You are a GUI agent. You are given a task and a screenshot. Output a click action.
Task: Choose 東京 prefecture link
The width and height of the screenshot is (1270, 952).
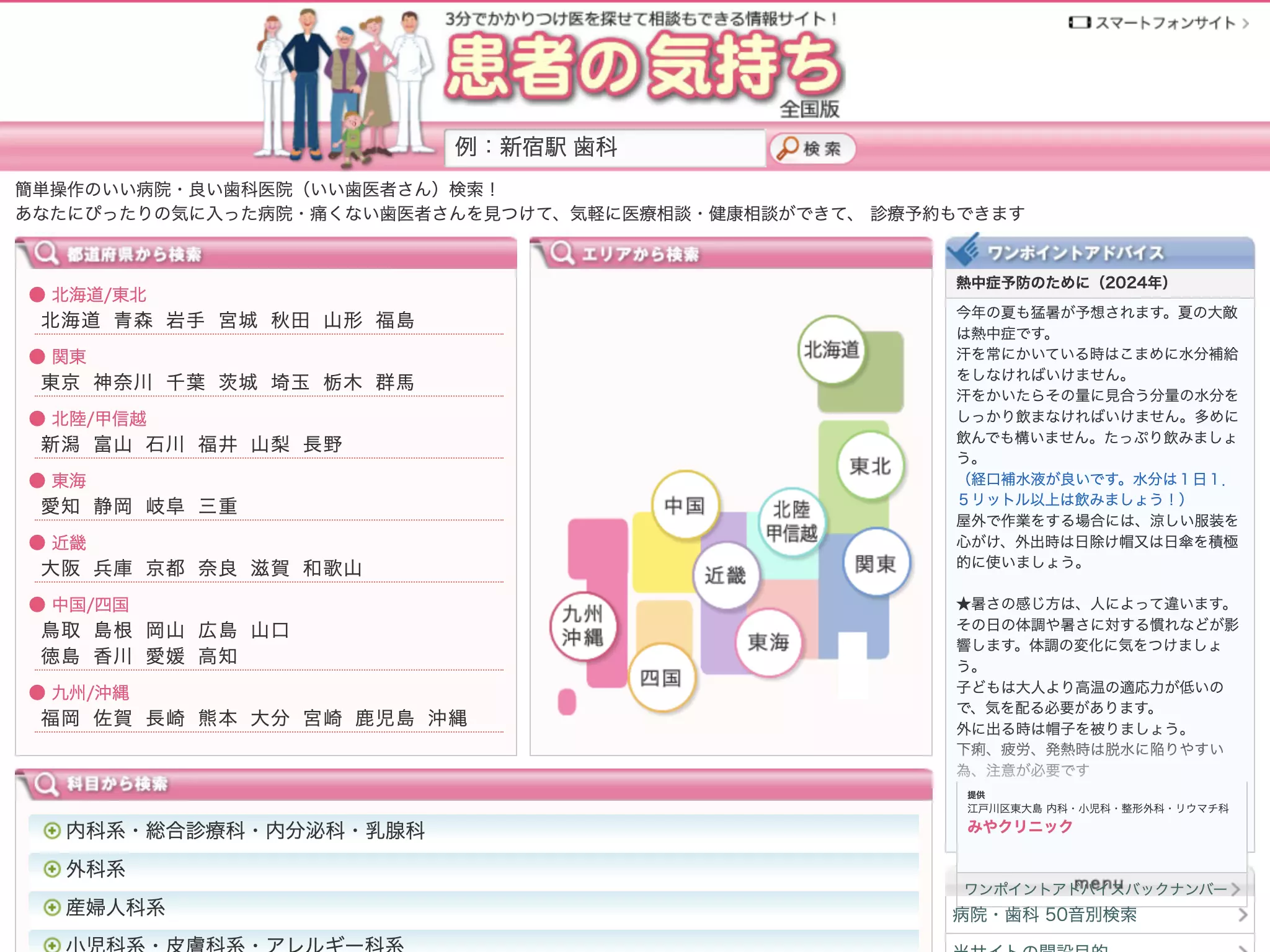61,382
